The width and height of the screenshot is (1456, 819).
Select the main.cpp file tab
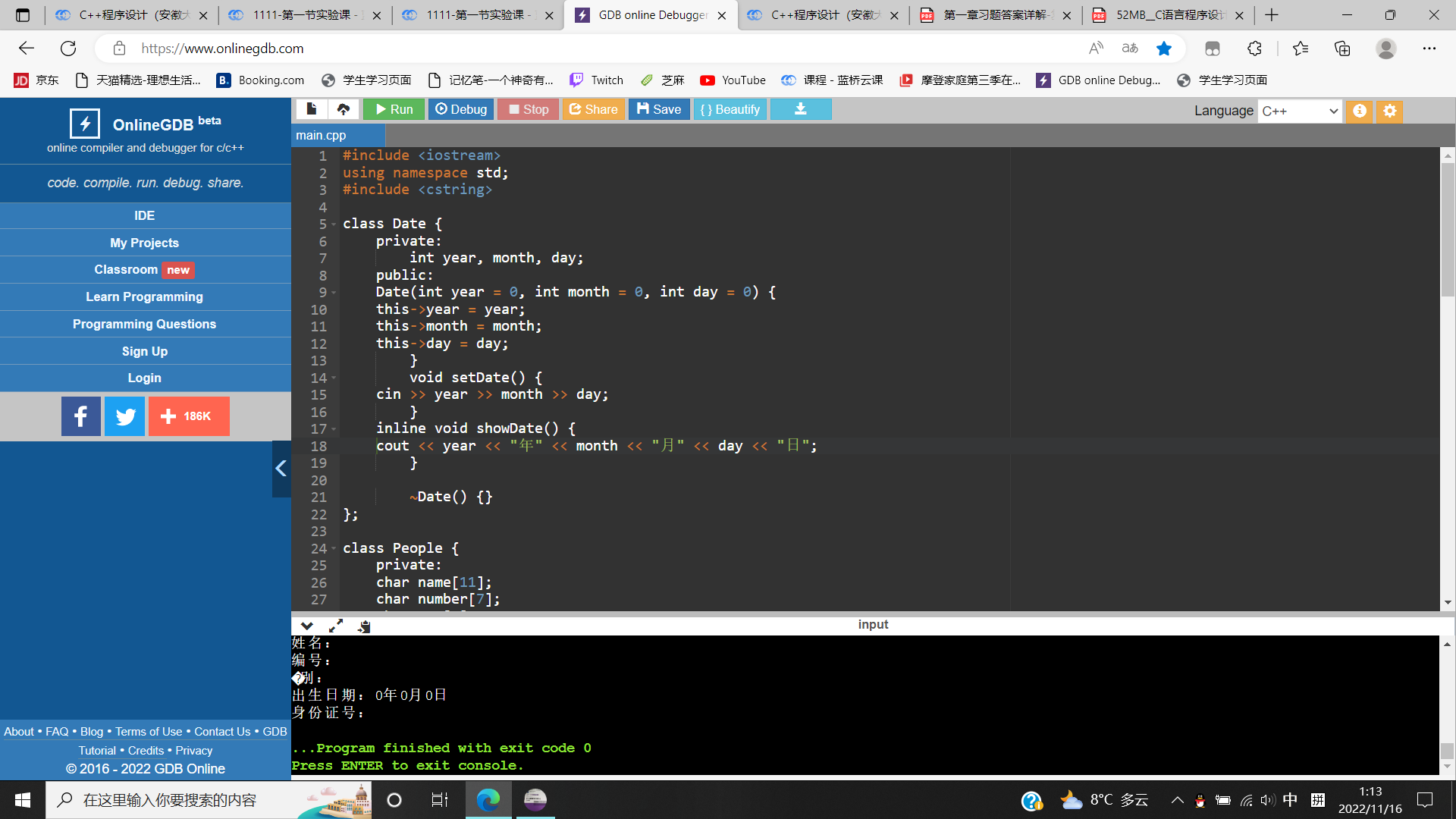point(321,135)
